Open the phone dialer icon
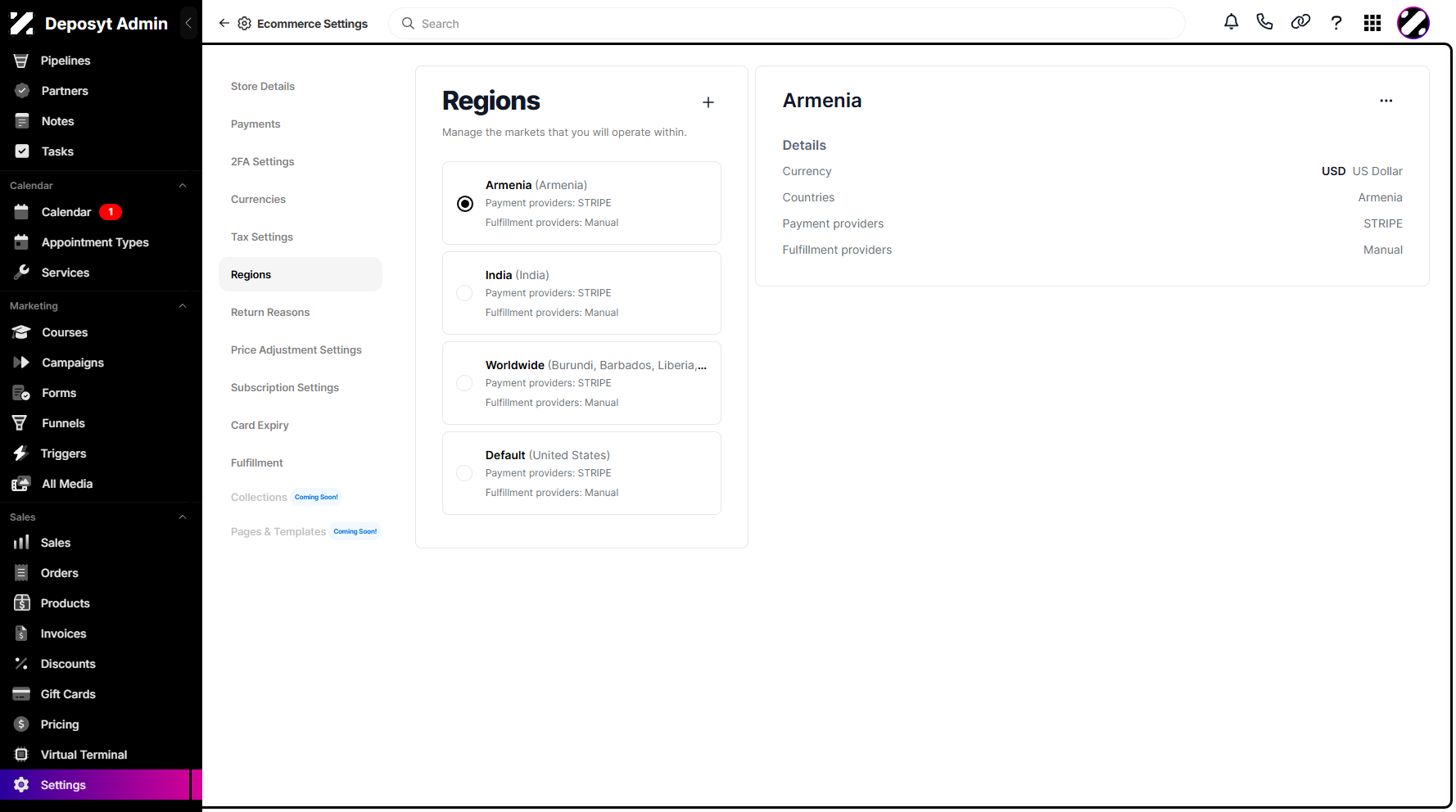 click(1265, 22)
